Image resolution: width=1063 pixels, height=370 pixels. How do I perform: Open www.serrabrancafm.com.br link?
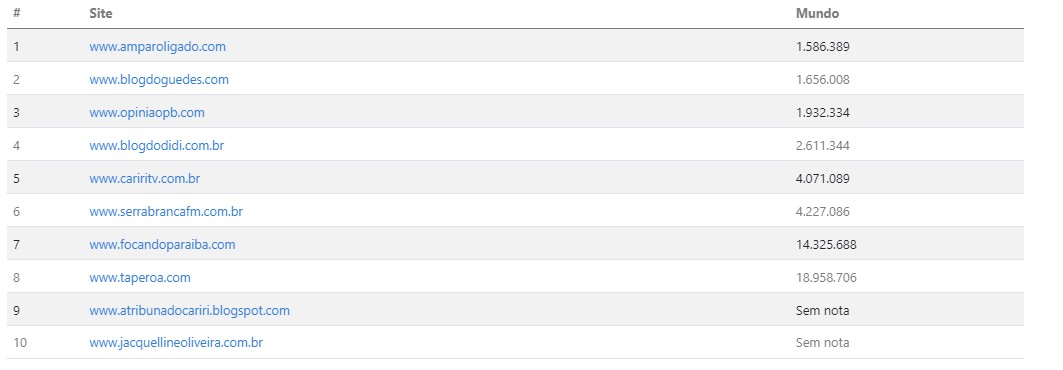pos(166,211)
